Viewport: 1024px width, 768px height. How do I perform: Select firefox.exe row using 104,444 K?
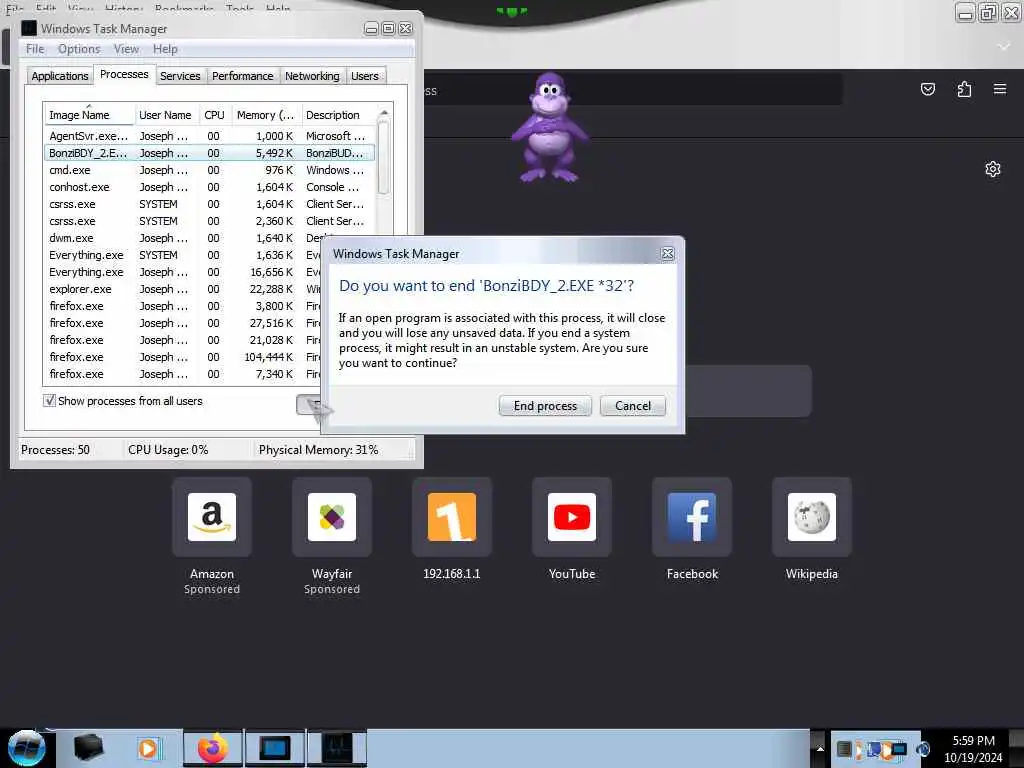pos(183,357)
